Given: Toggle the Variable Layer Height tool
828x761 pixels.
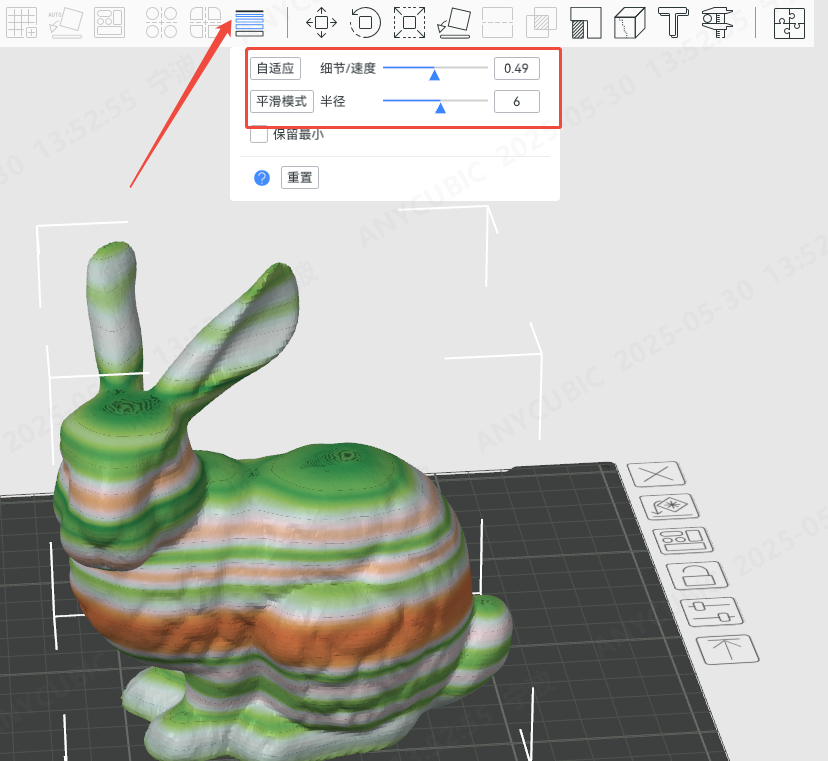Looking at the screenshot, I should coord(249,23).
